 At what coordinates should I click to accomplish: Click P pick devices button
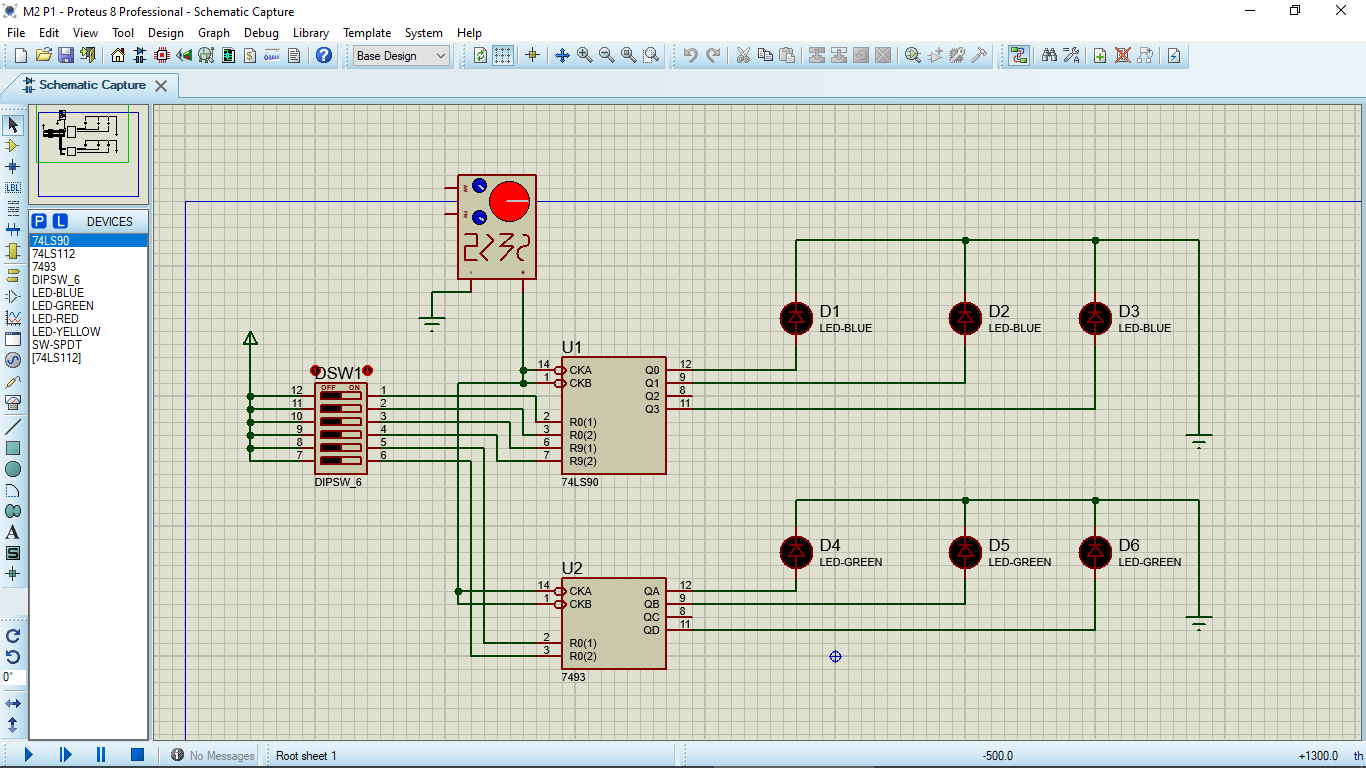point(39,221)
